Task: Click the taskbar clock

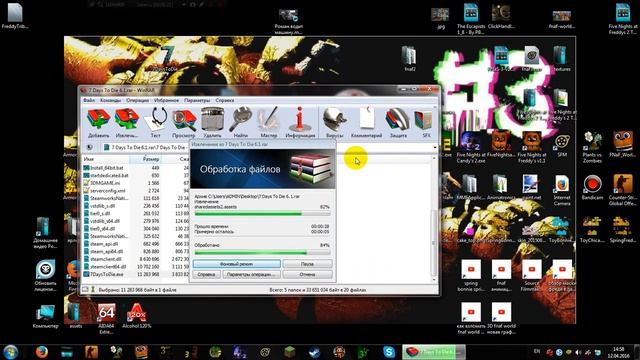Action: [619, 352]
